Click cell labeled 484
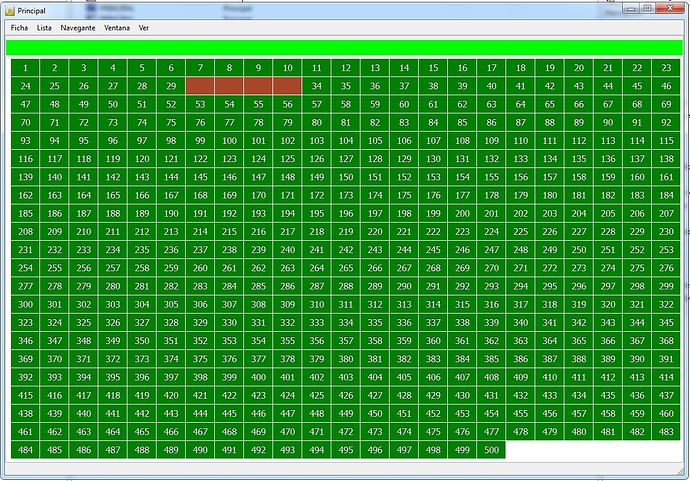Image resolution: width=690 pixels, height=481 pixels. tap(25, 450)
